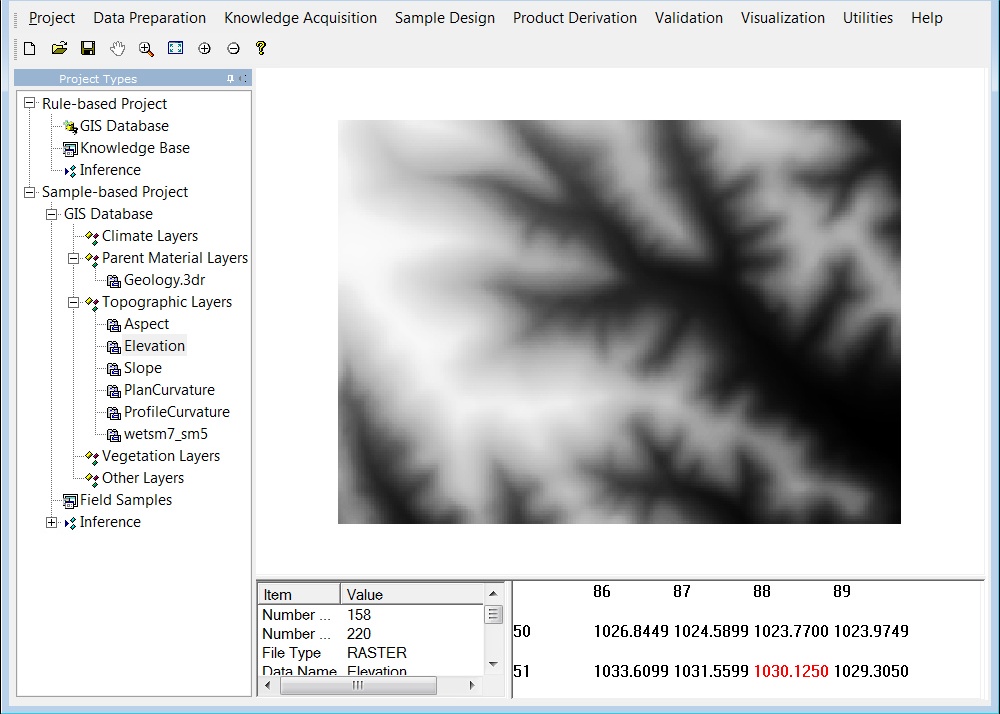Viewport: 1000px width, 714px height.
Task: Select the Geology.3dr tree item
Action: tap(164, 280)
